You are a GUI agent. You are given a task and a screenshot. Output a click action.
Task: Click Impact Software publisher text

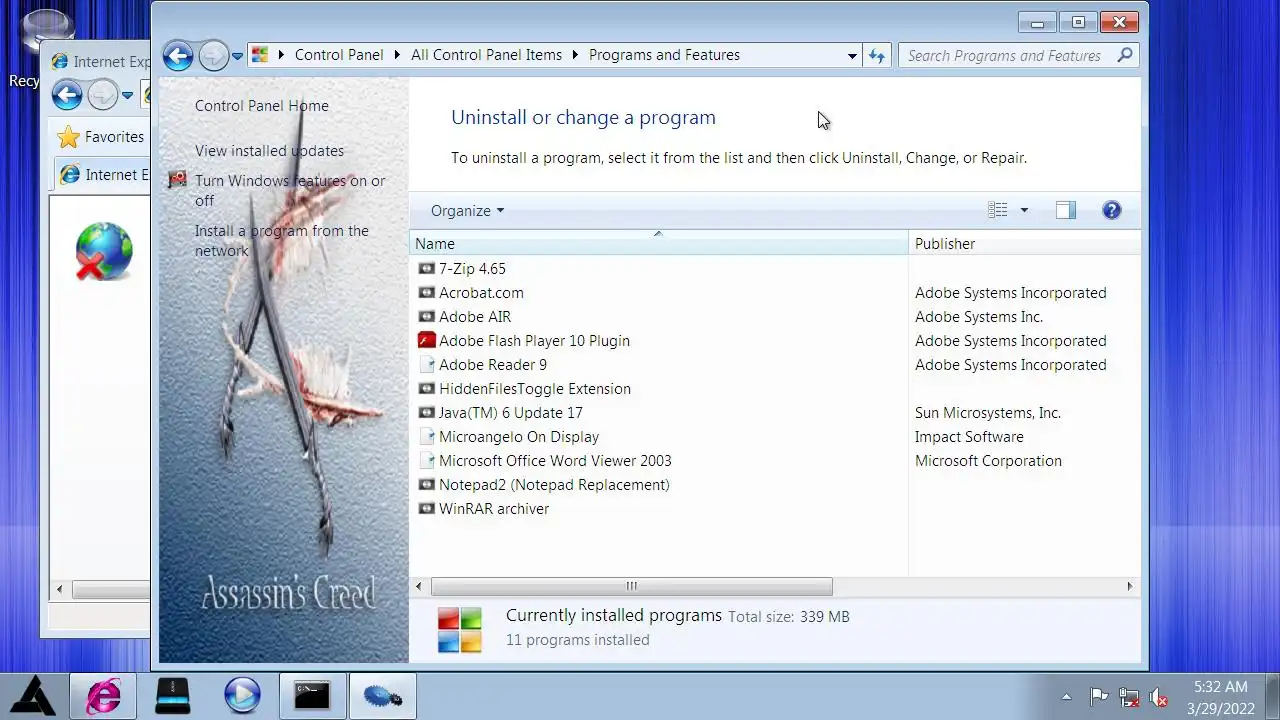tap(969, 436)
